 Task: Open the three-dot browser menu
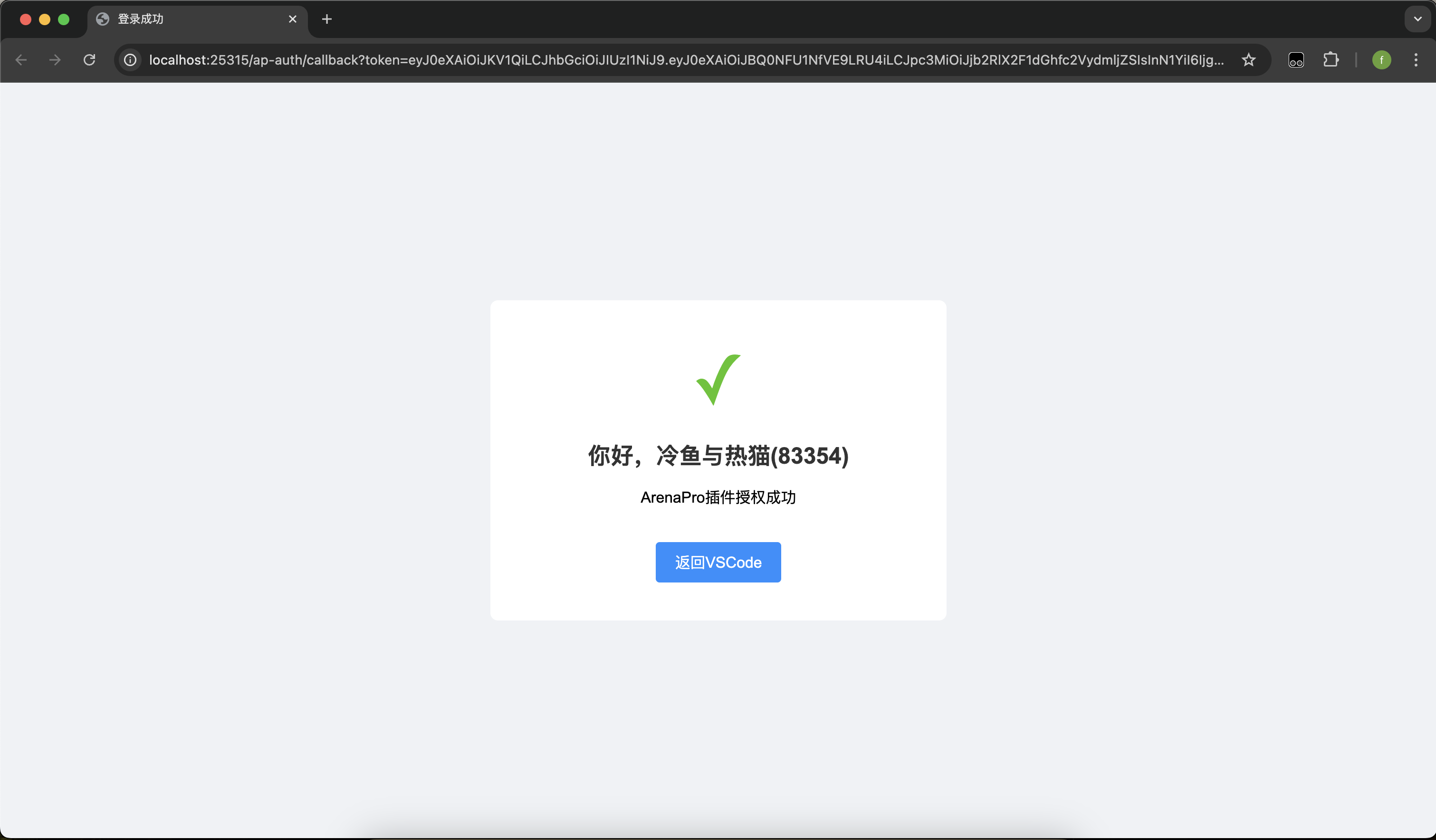[x=1416, y=60]
